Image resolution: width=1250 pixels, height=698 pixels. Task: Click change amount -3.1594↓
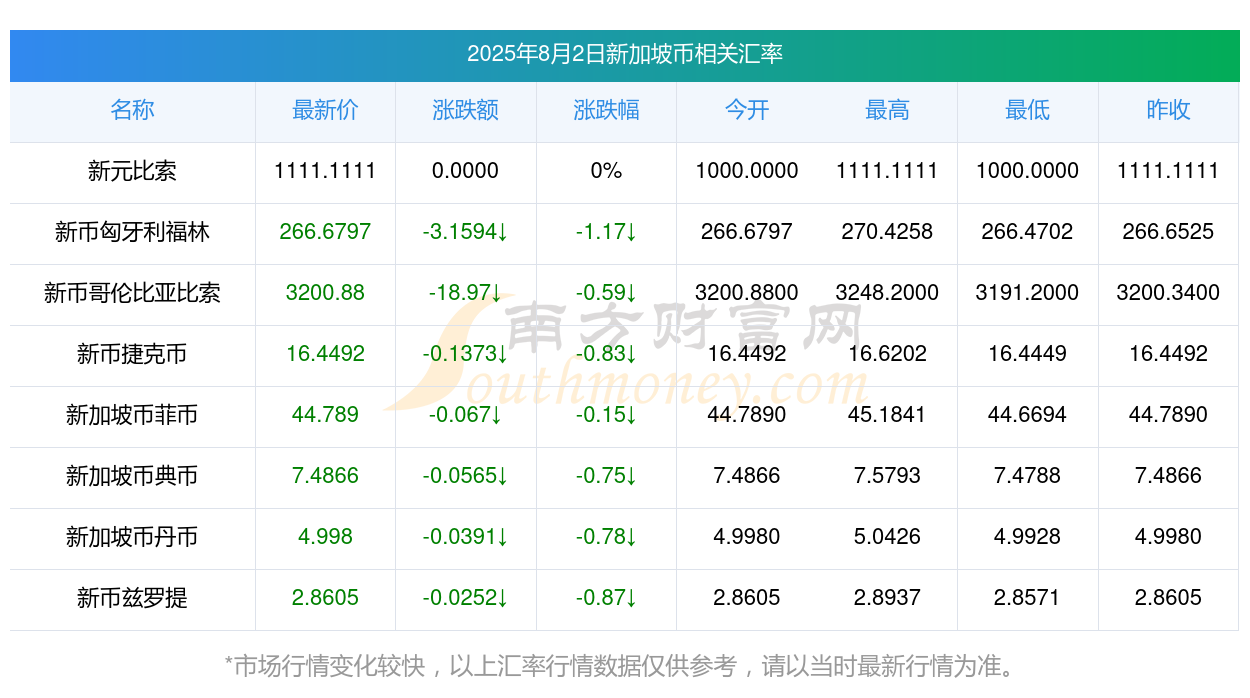point(466,232)
